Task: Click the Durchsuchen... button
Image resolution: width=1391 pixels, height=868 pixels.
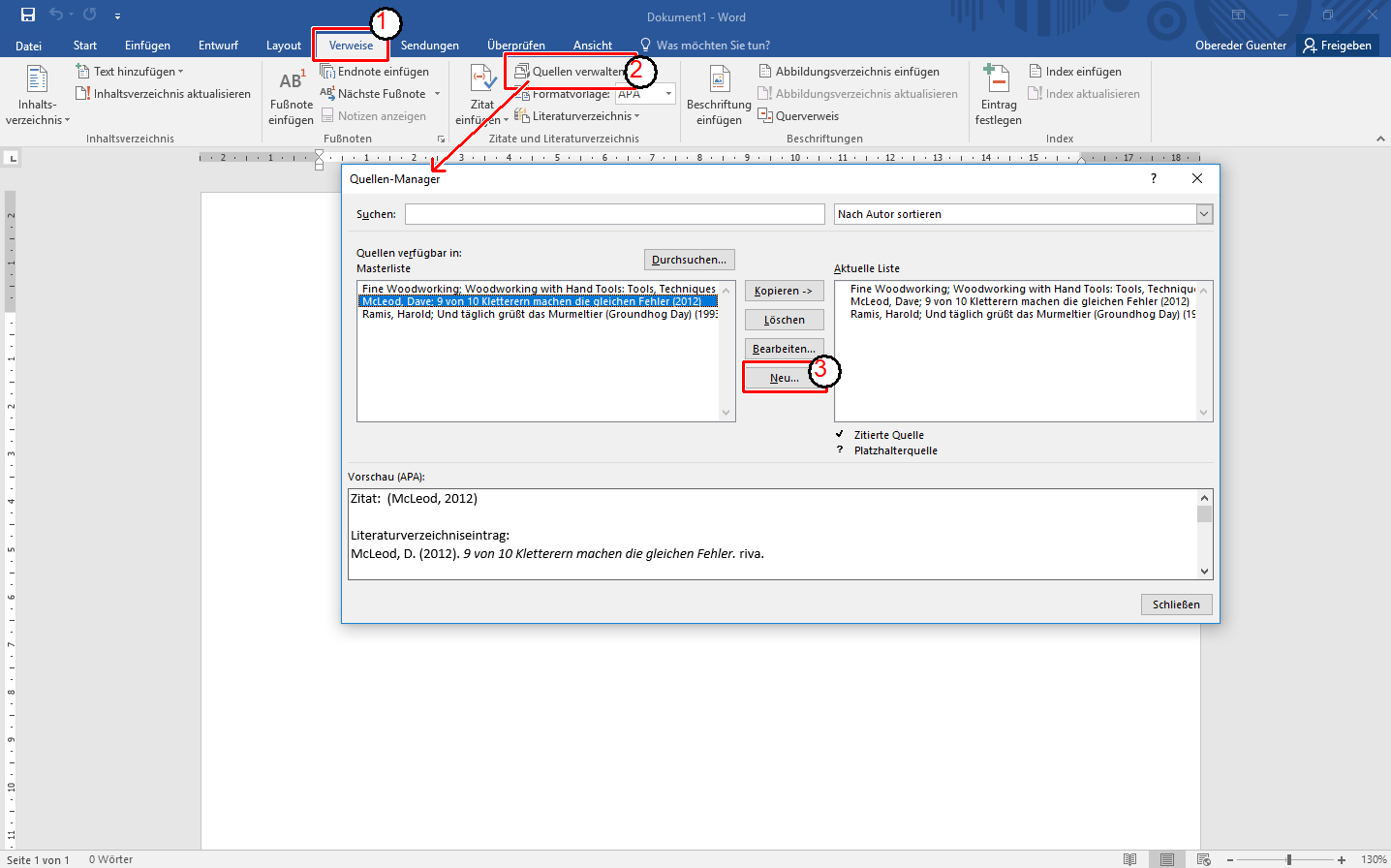Action: [689, 260]
